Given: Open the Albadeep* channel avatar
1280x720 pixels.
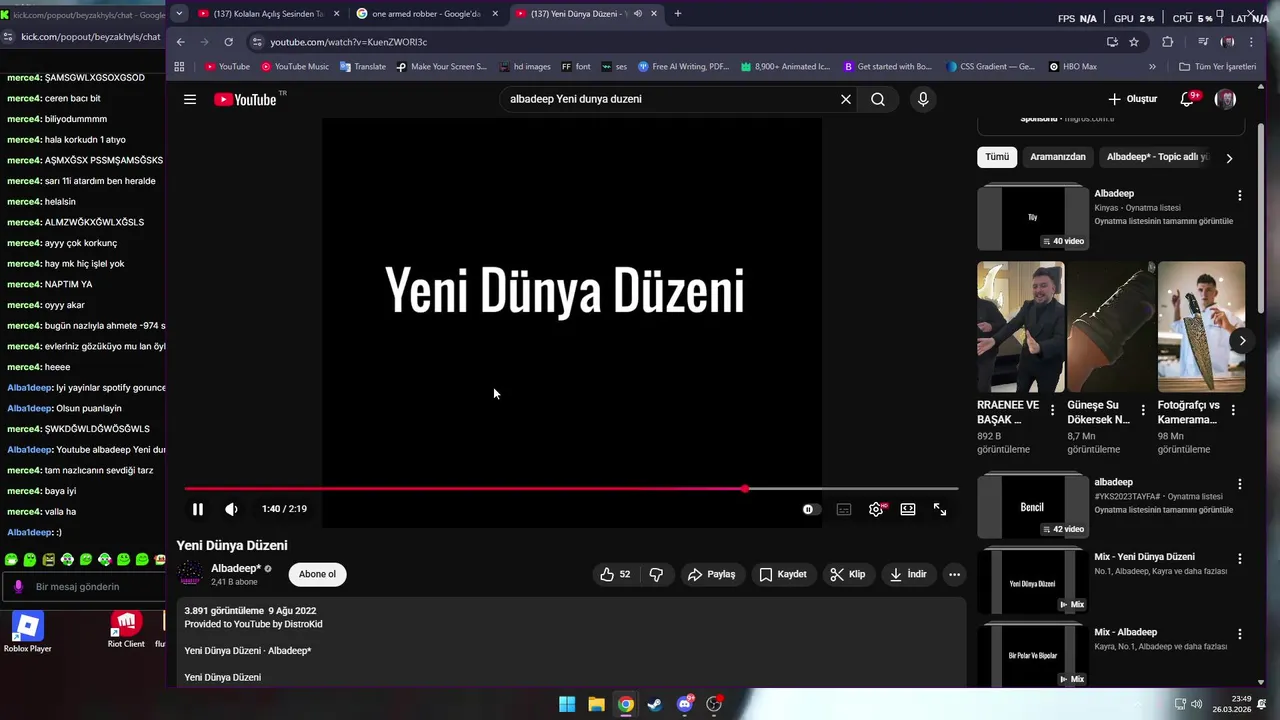Looking at the screenshot, I should (190, 573).
